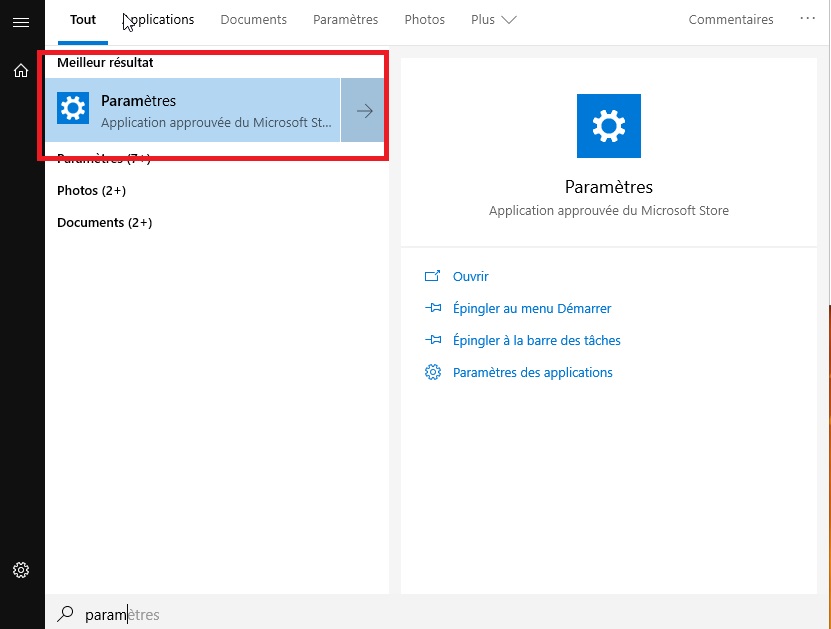Click the magnifier search icon

pyautogui.click(x=65, y=614)
